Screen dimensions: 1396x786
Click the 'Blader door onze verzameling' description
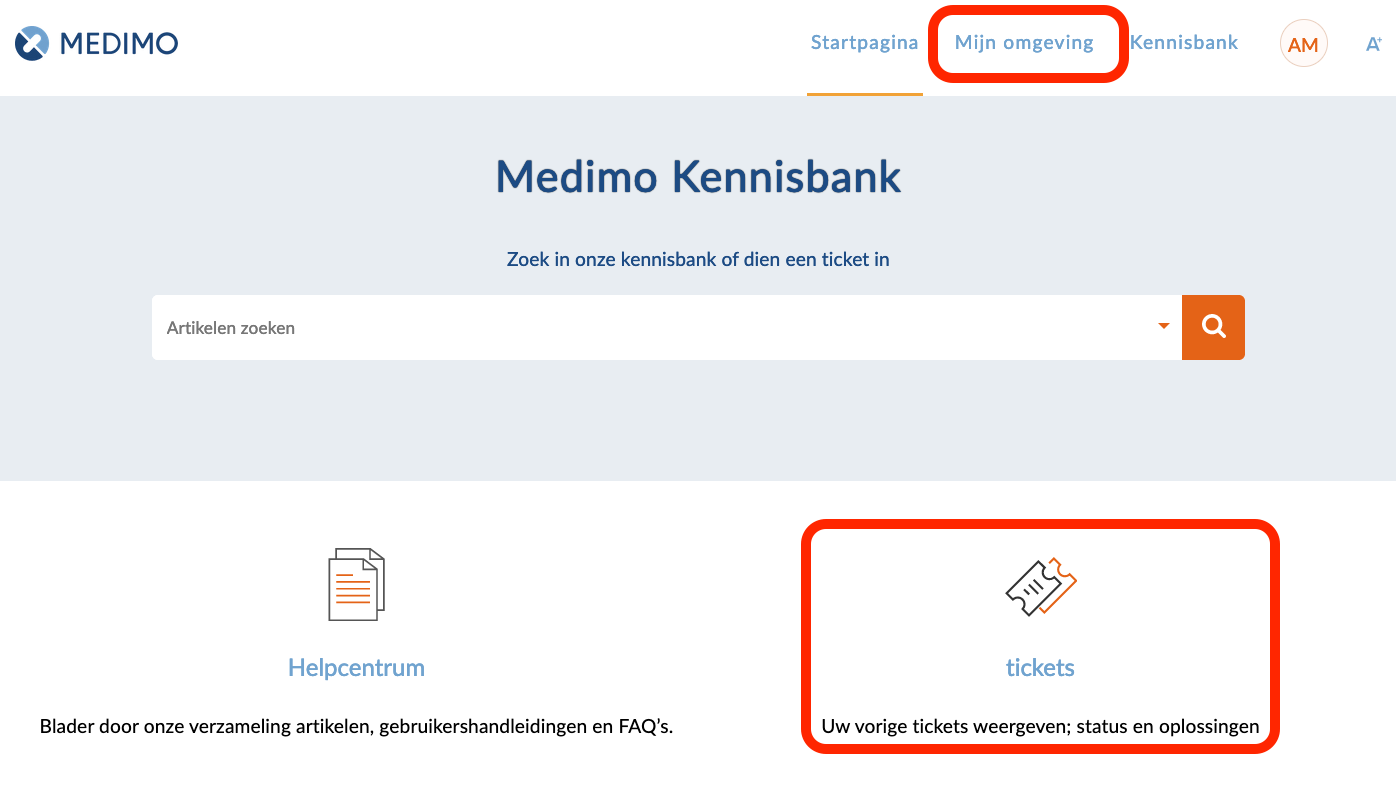click(356, 727)
